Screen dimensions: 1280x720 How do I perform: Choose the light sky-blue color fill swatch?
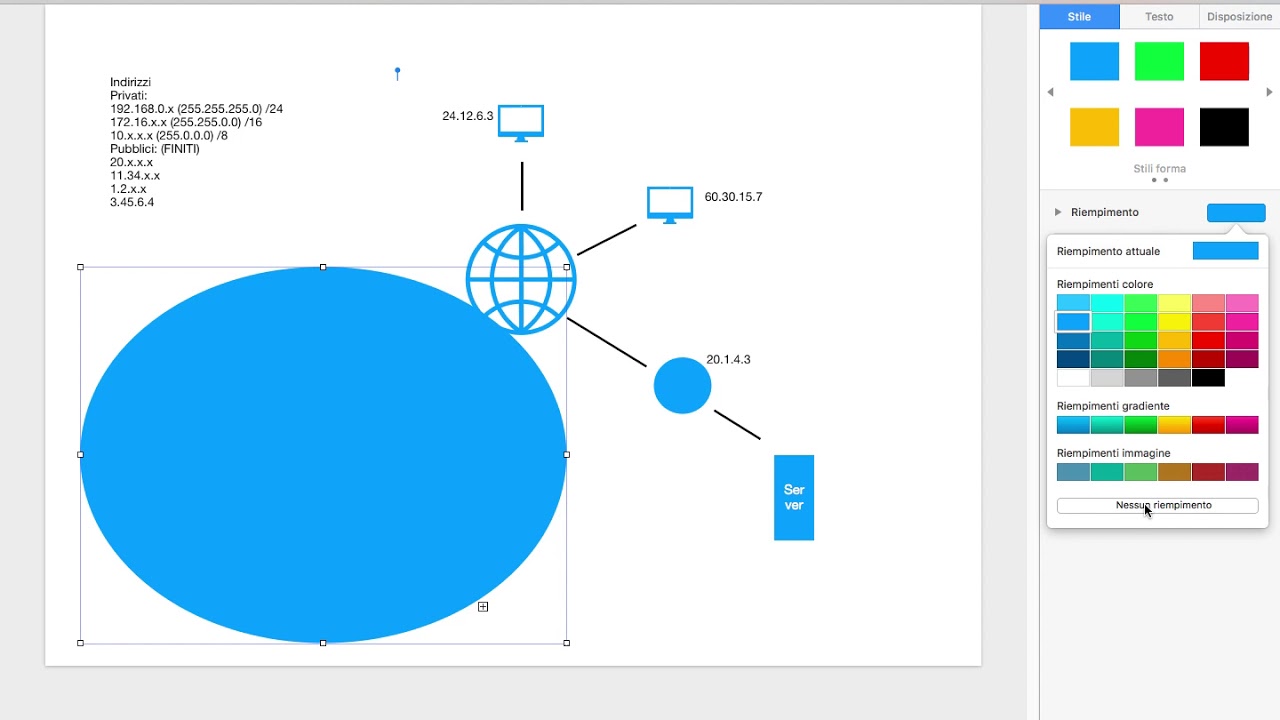[1073, 303]
